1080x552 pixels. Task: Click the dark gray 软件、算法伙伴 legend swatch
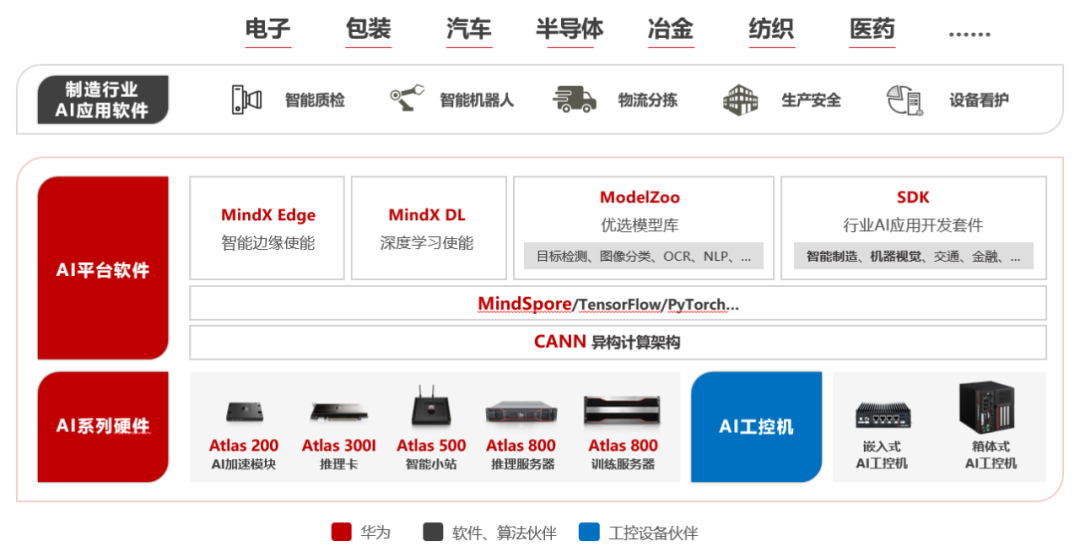[x=433, y=532]
